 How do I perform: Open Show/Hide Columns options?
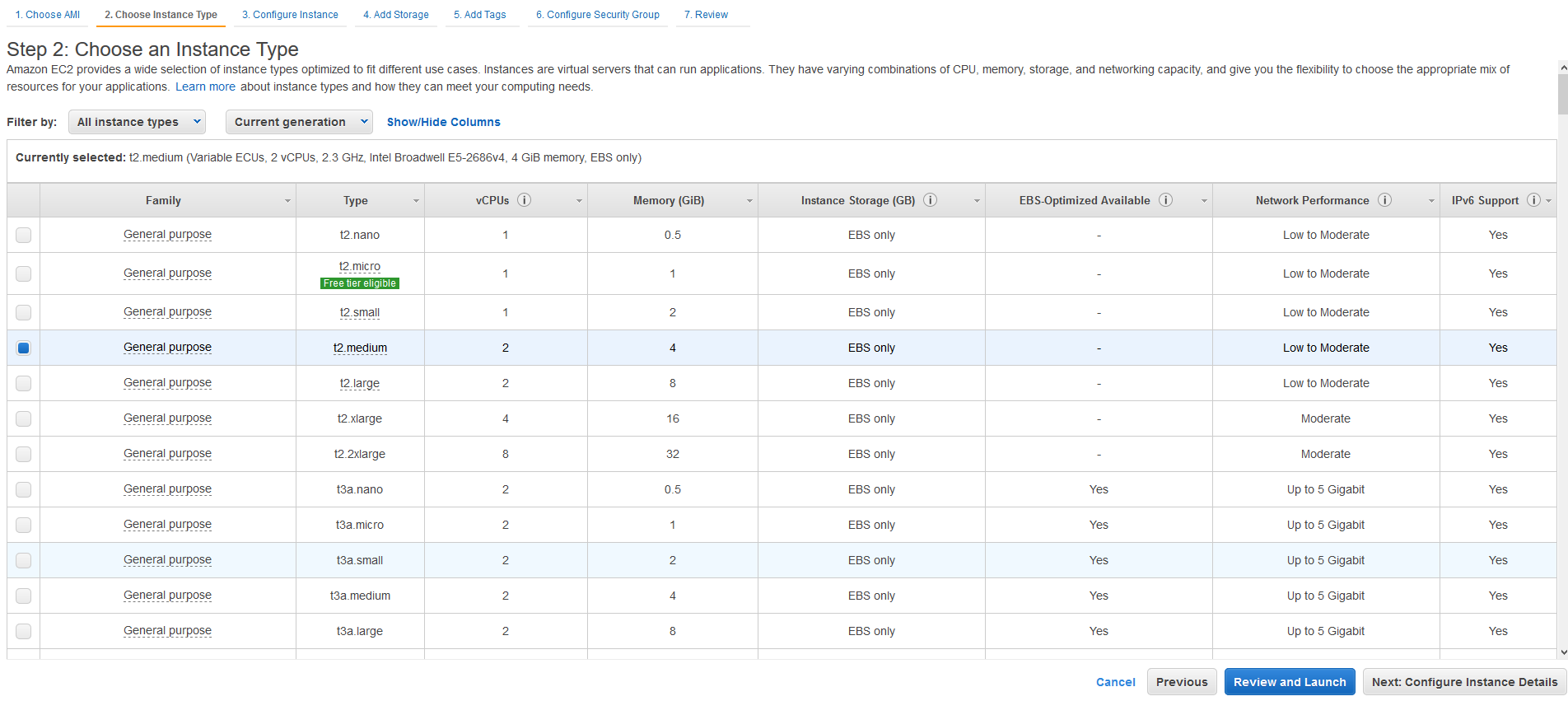pos(443,122)
